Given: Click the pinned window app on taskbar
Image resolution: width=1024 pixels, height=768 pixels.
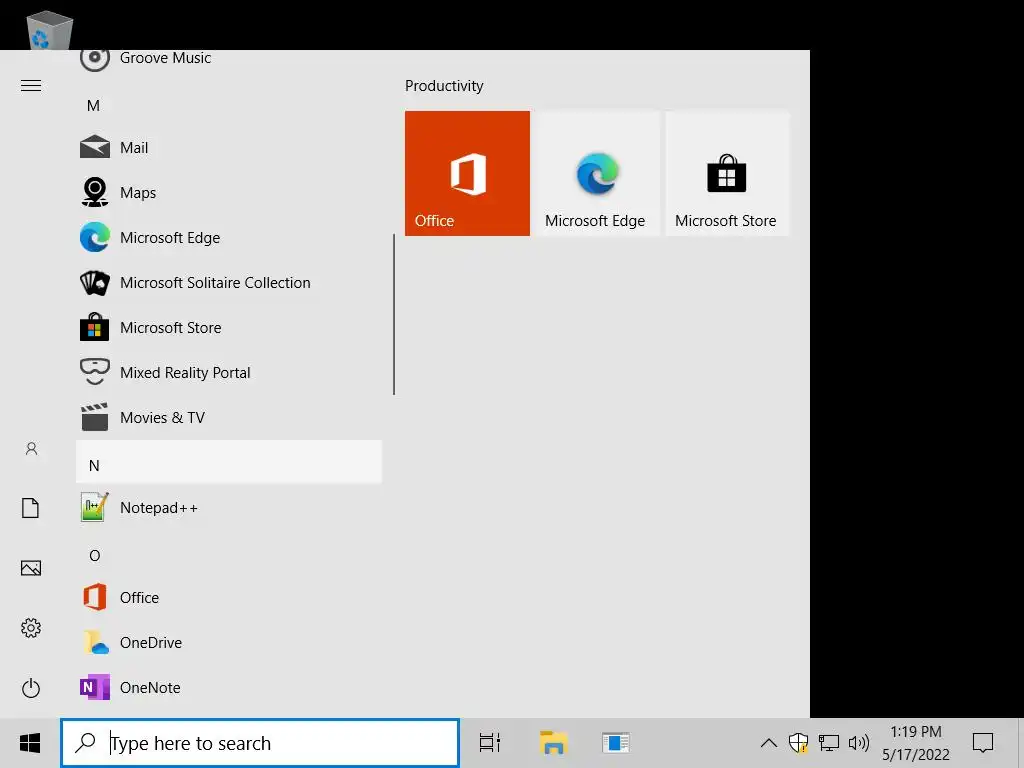Looking at the screenshot, I should (615, 743).
